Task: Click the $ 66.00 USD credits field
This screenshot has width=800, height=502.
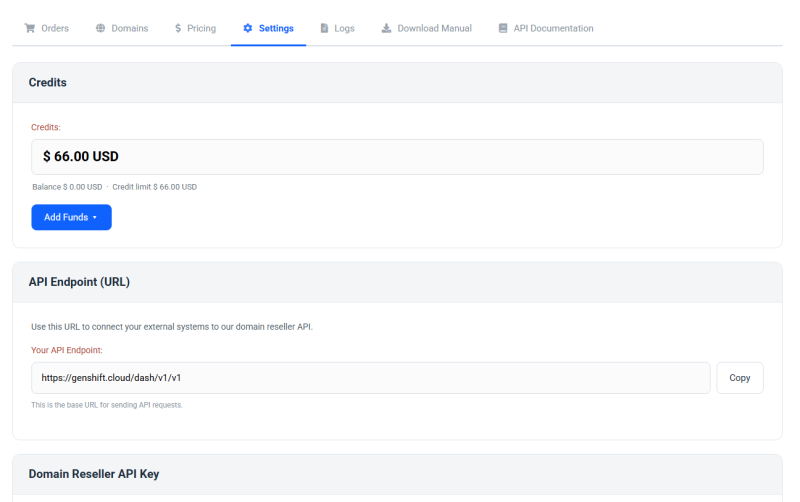Action: (x=397, y=157)
